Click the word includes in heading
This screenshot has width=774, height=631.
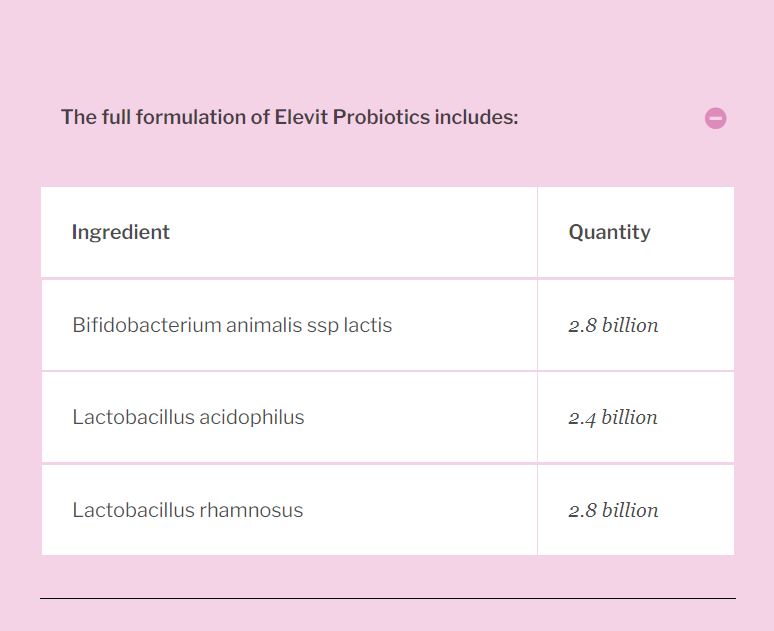(x=477, y=118)
